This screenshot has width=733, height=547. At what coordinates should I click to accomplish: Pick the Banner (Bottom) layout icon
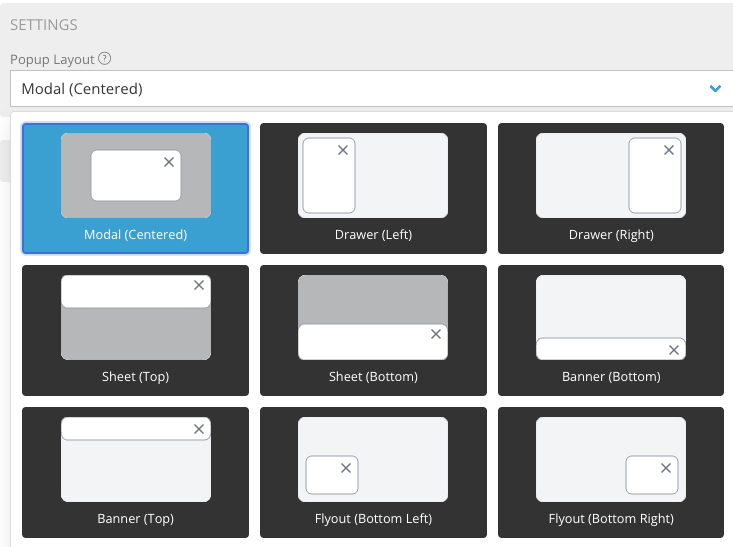tap(611, 317)
